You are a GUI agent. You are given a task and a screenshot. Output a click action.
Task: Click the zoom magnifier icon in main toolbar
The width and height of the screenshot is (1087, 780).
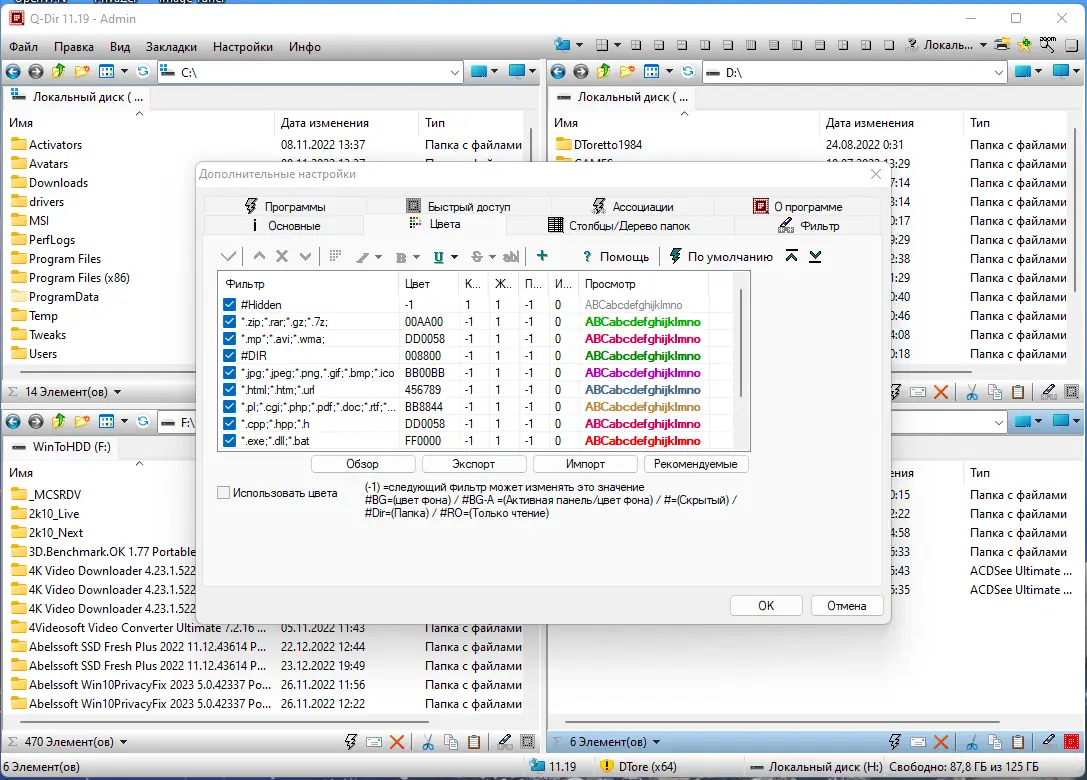click(1047, 45)
